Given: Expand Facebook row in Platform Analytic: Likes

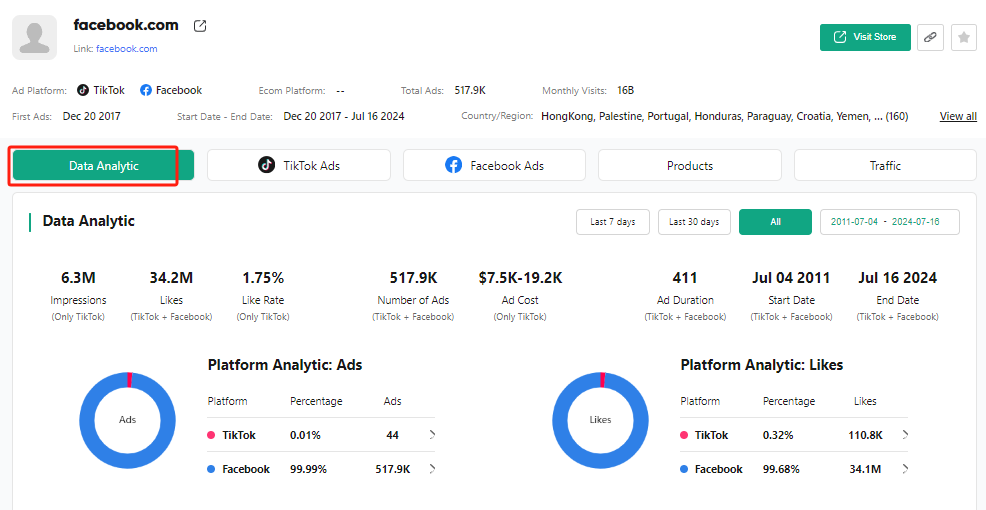Looking at the screenshot, I should pyautogui.click(x=905, y=468).
